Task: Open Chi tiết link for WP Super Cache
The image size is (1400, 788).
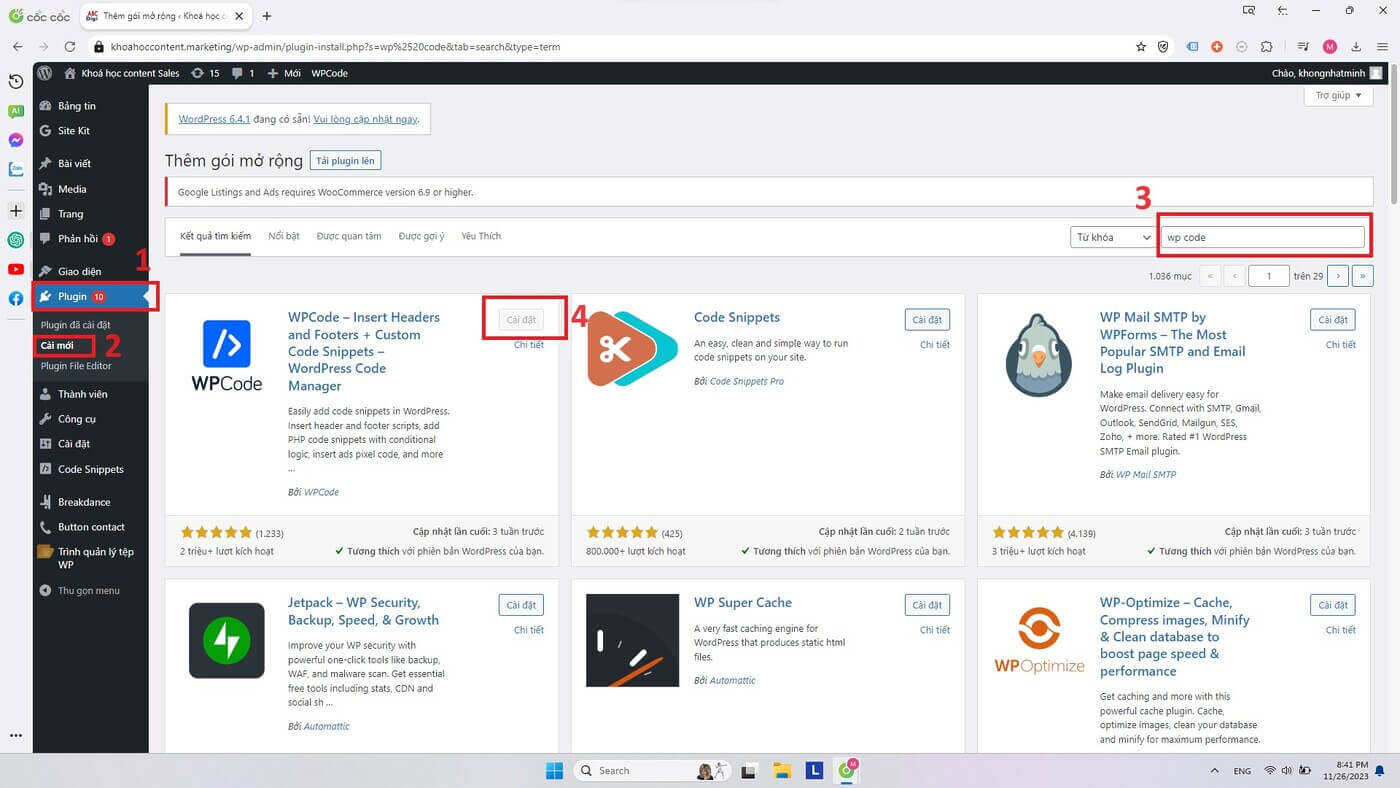Action: [x=935, y=630]
